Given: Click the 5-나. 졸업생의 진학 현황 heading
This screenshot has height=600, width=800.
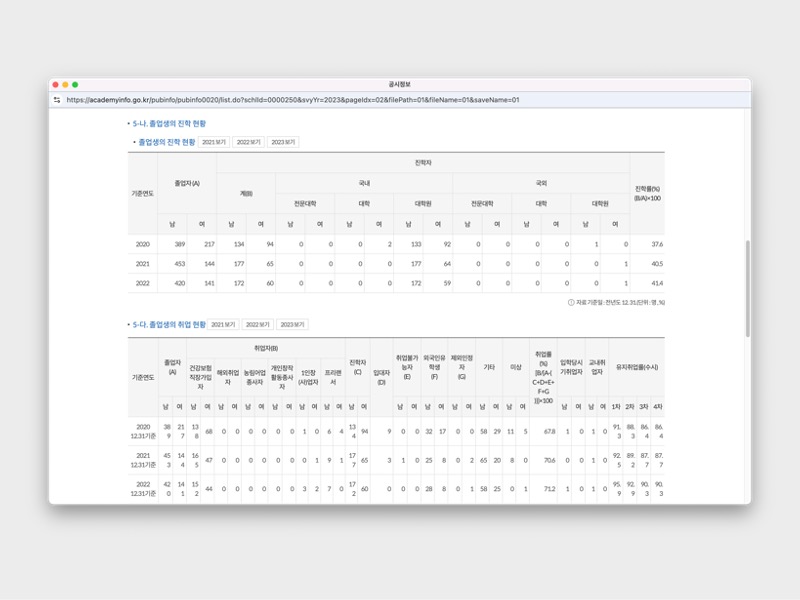Looking at the screenshot, I should (169, 123).
